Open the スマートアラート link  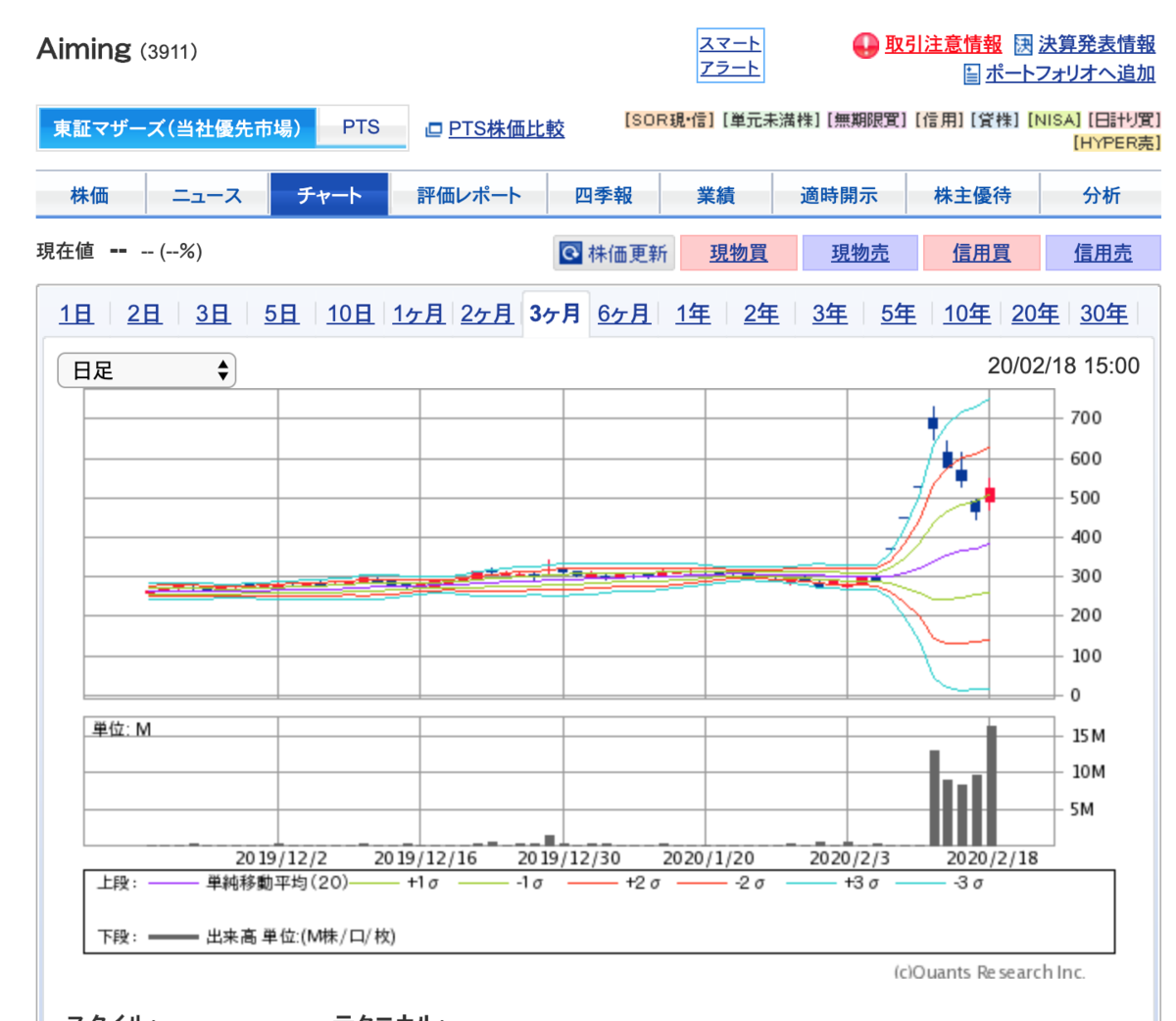(x=730, y=56)
